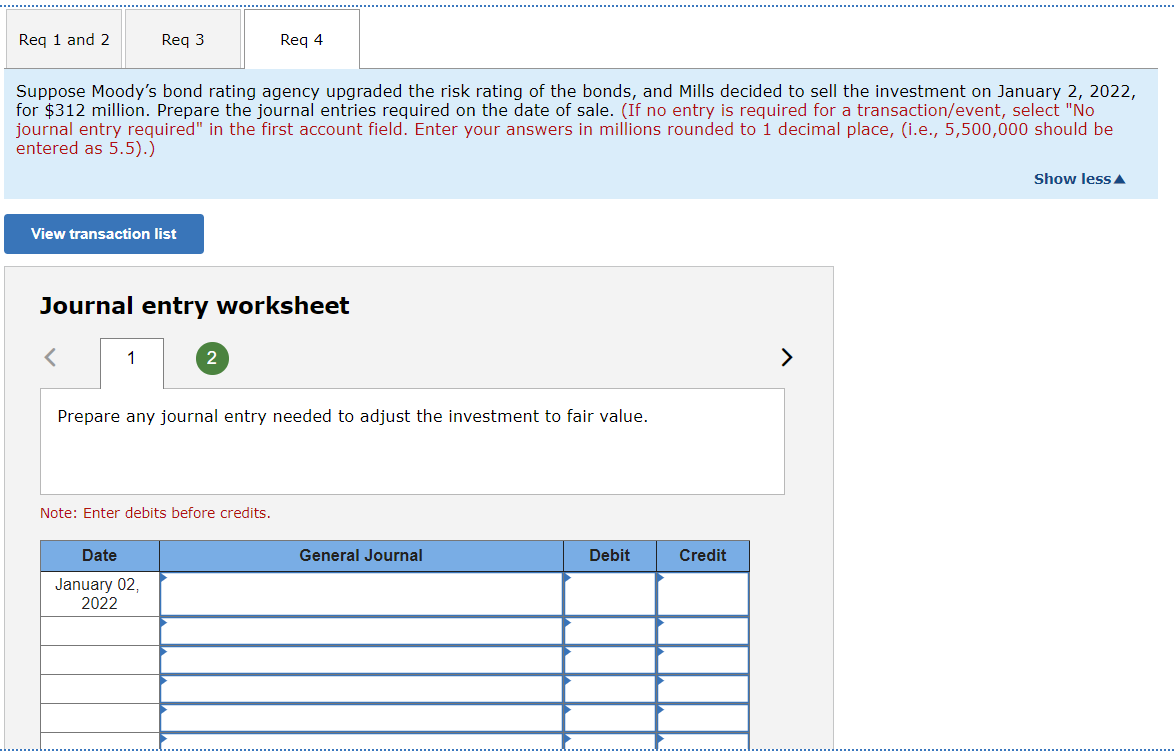Open the third row General Journal account field
Screen dimensions: 1176x753
click(x=362, y=660)
